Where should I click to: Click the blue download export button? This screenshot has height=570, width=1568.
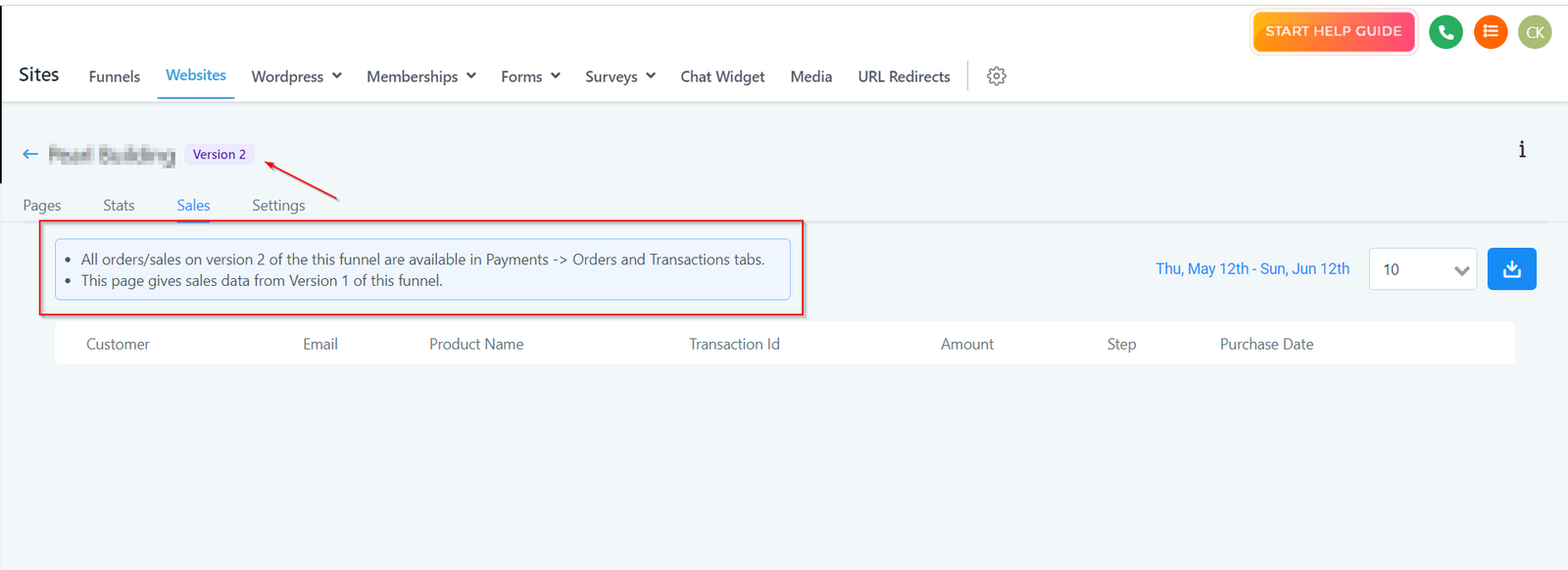(x=1511, y=269)
